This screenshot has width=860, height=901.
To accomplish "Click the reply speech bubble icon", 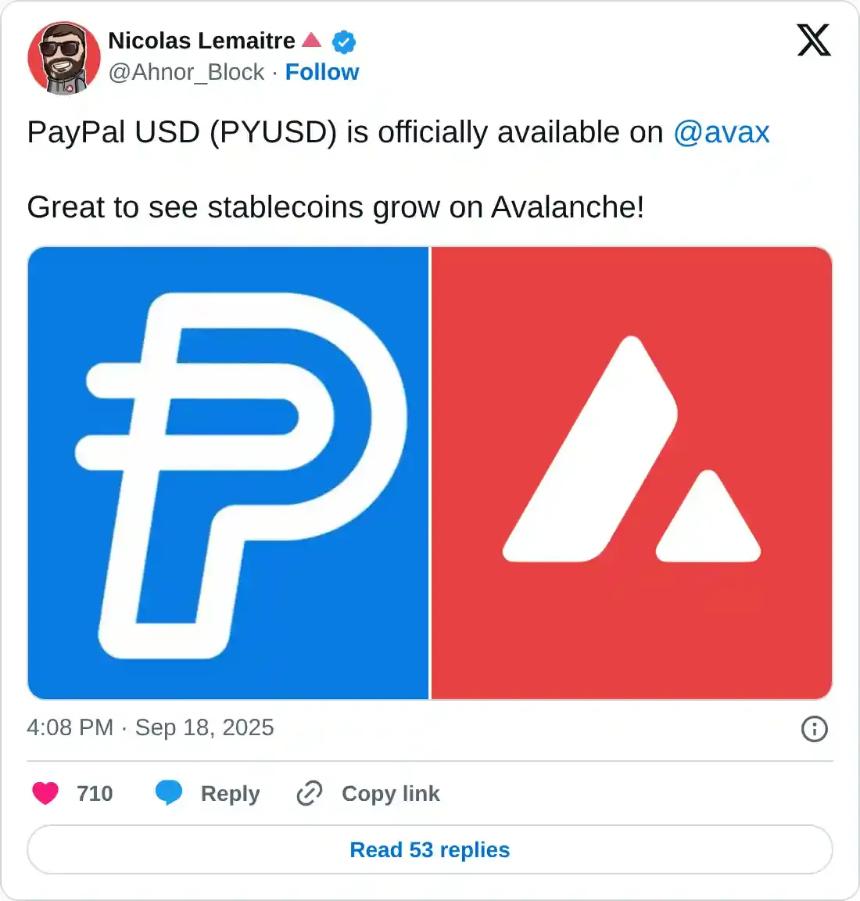I will (170, 793).
